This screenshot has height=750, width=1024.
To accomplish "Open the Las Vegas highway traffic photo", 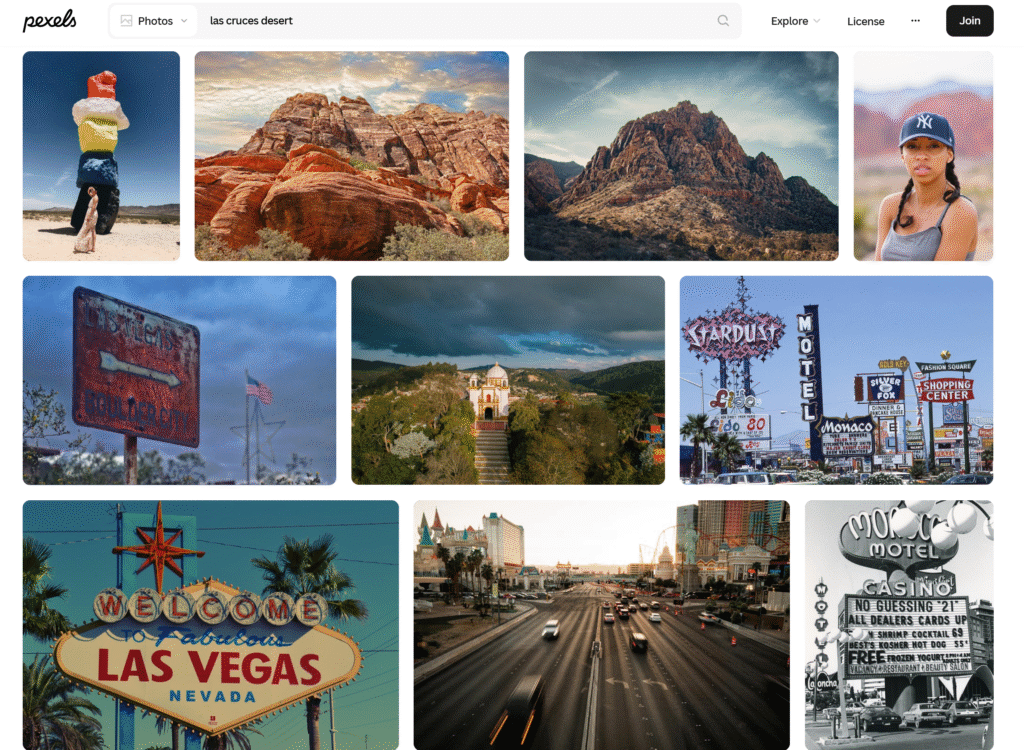I will [601, 625].
